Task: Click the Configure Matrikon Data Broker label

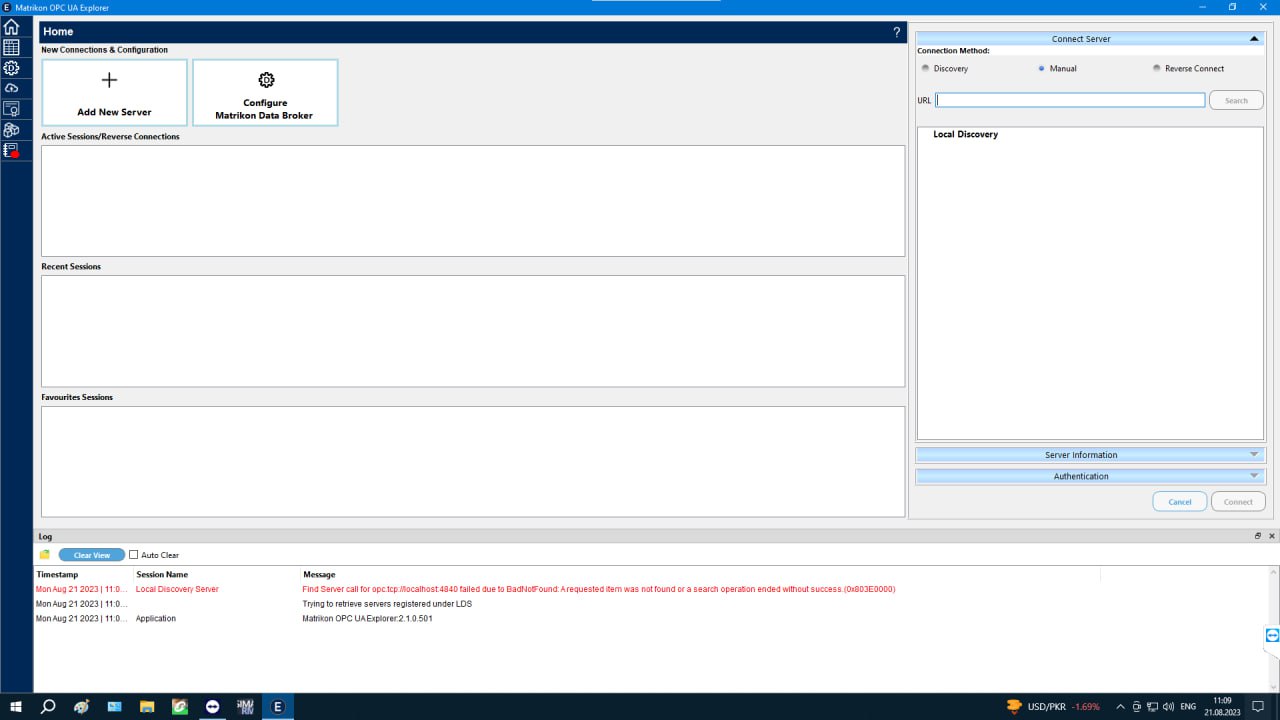Action: [264, 109]
